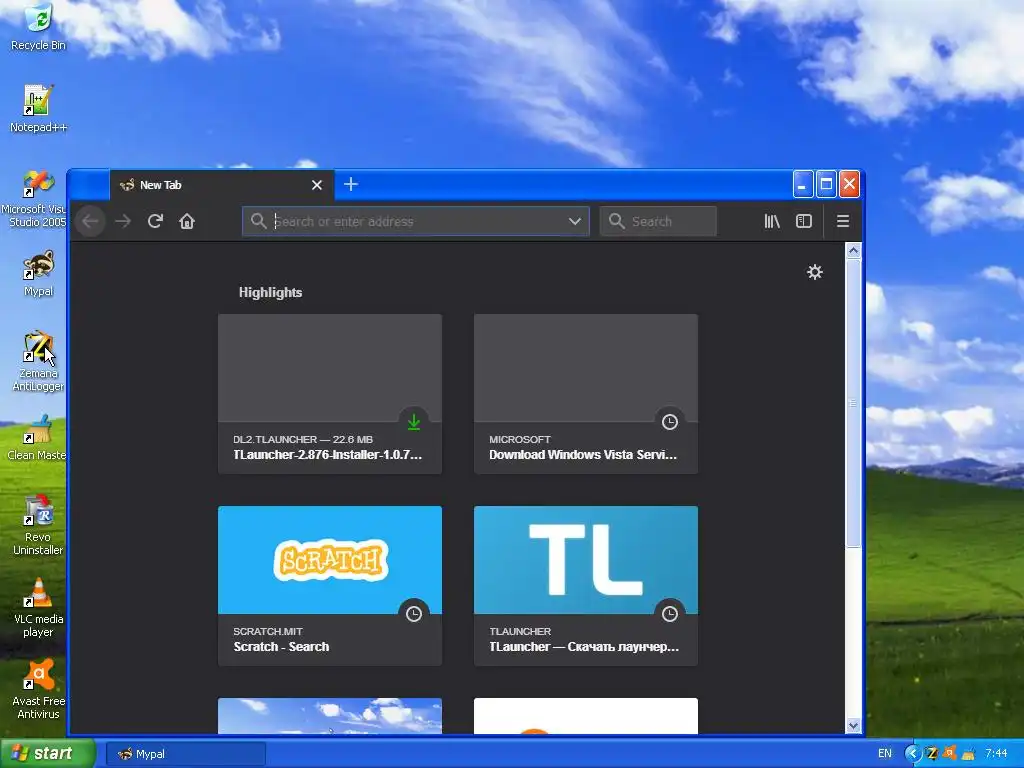Click green download icon on TLauncher card
Image resolution: width=1024 pixels, height=768 pixels.
point(414,423)
